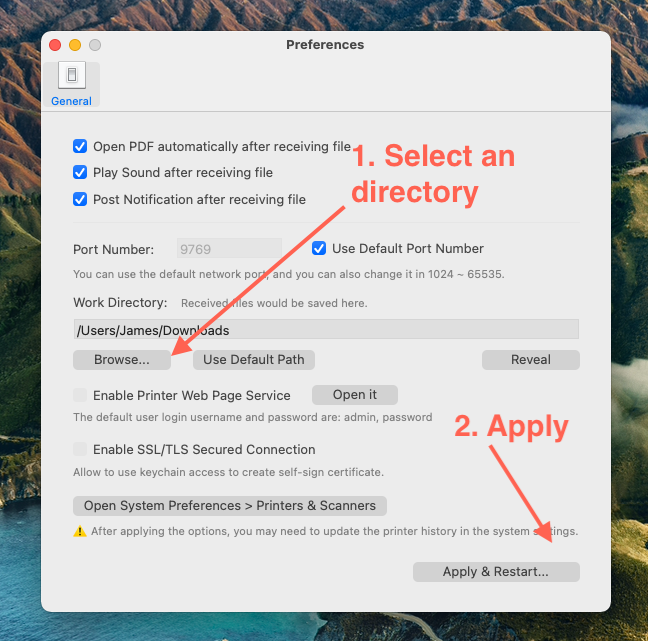Click the default username and password hint text
The height and width of the screenshot is (641, 648).
click(x=253, y=417)
